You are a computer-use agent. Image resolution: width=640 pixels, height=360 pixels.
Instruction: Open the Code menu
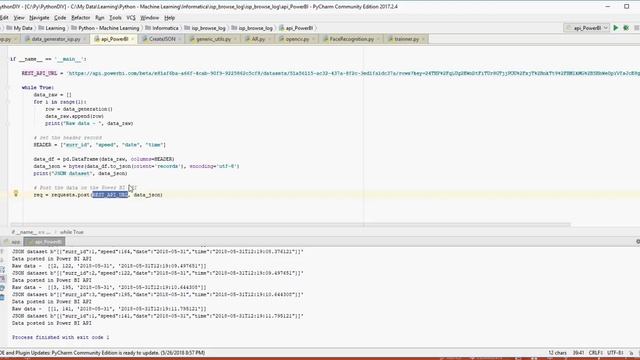point(60,18)
